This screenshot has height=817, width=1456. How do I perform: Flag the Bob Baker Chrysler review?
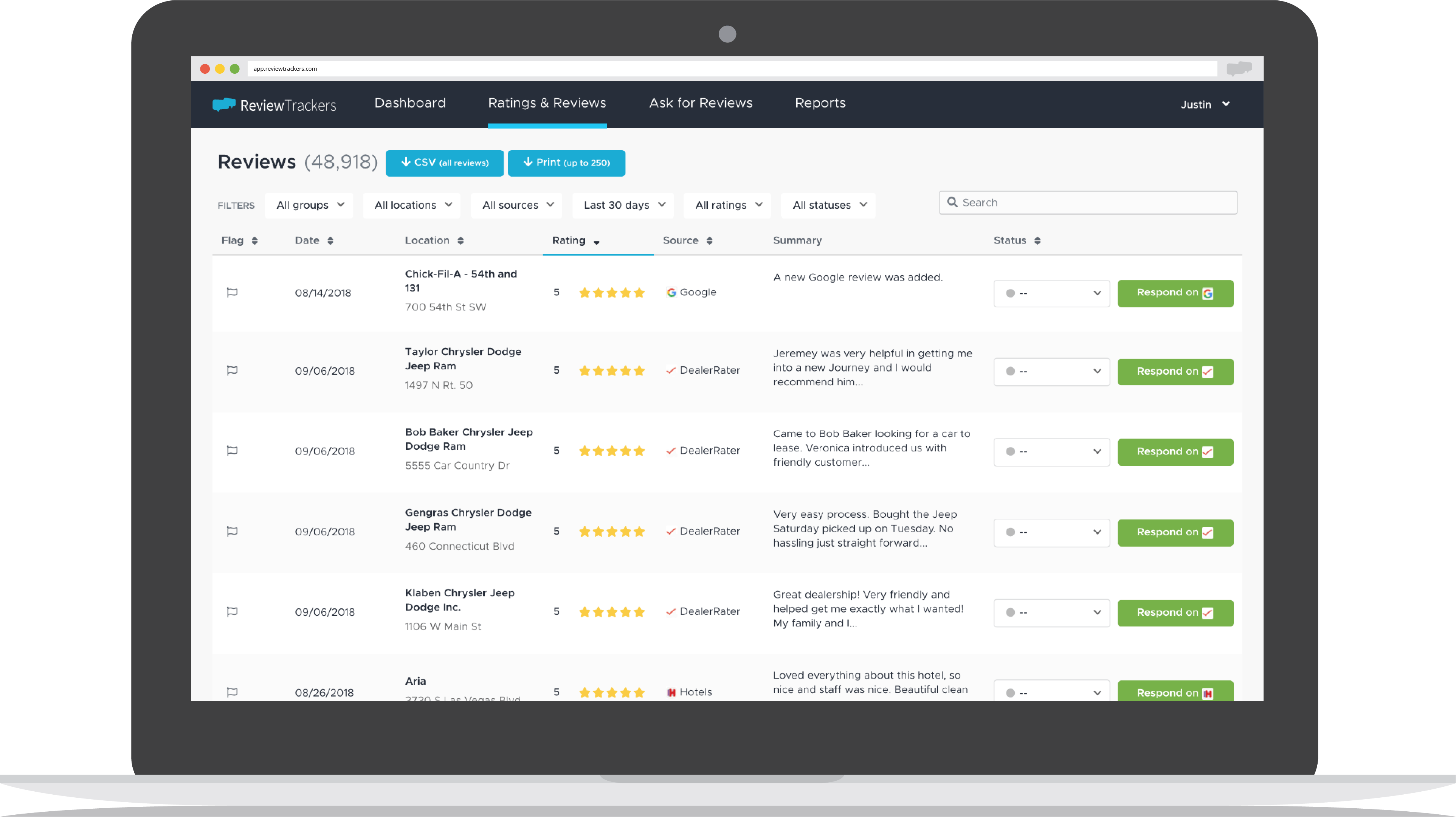pyautogui.click(x=232, y=451)
